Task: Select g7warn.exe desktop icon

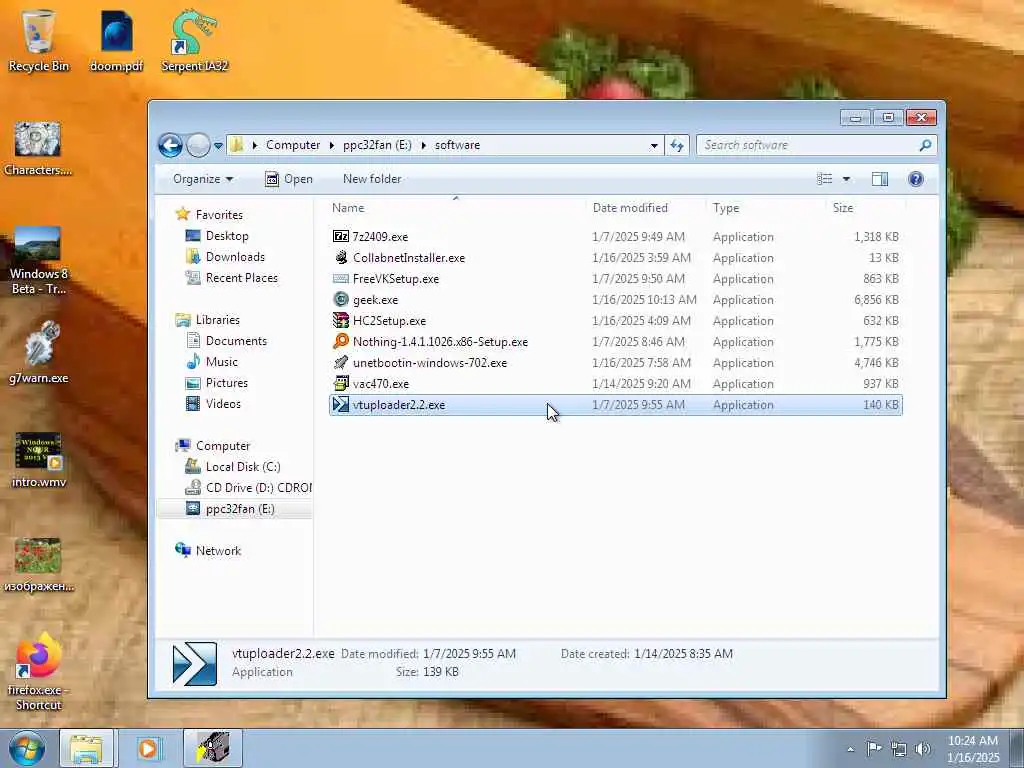Action: [39, 353]
